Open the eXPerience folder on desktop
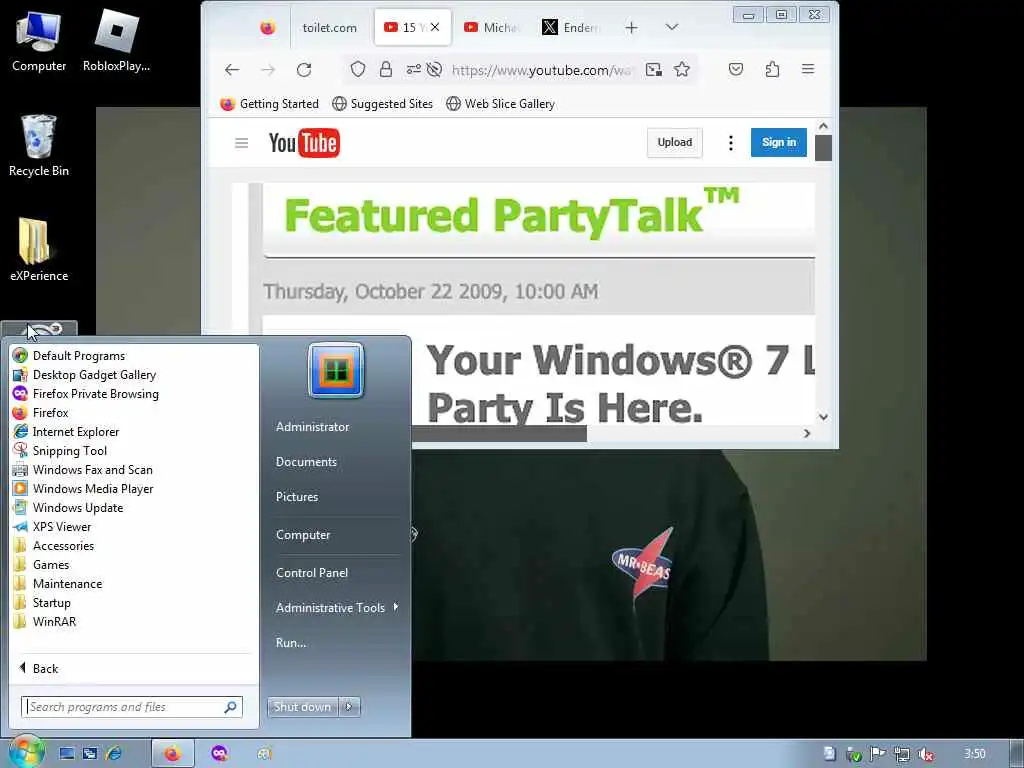Viewport: 1024px width, 768px height. tap(39, 249)
